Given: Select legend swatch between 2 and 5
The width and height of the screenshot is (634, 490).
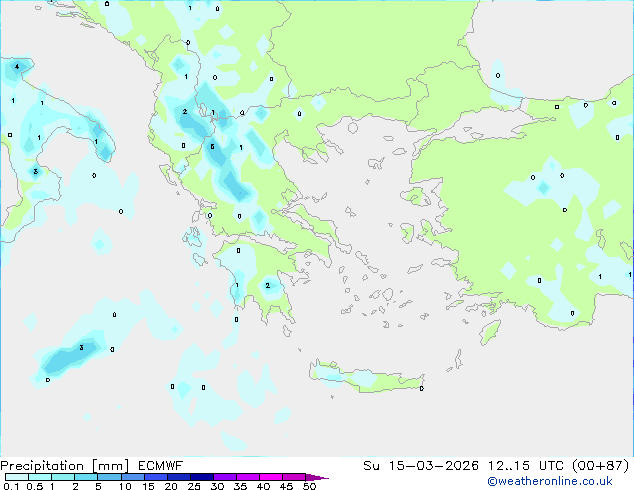Looking at the screenshot, I should 86,477.
